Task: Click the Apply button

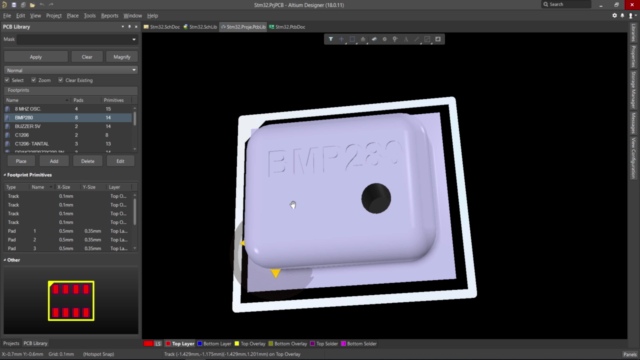Action: click(36, 57)
